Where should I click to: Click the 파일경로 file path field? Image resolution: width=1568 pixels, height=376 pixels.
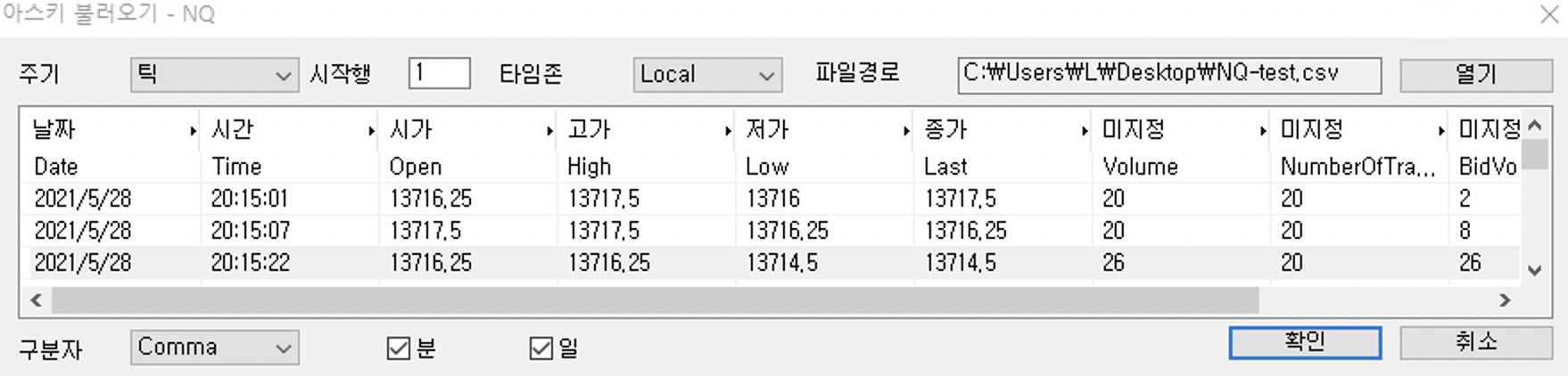tap(1168, 75)
